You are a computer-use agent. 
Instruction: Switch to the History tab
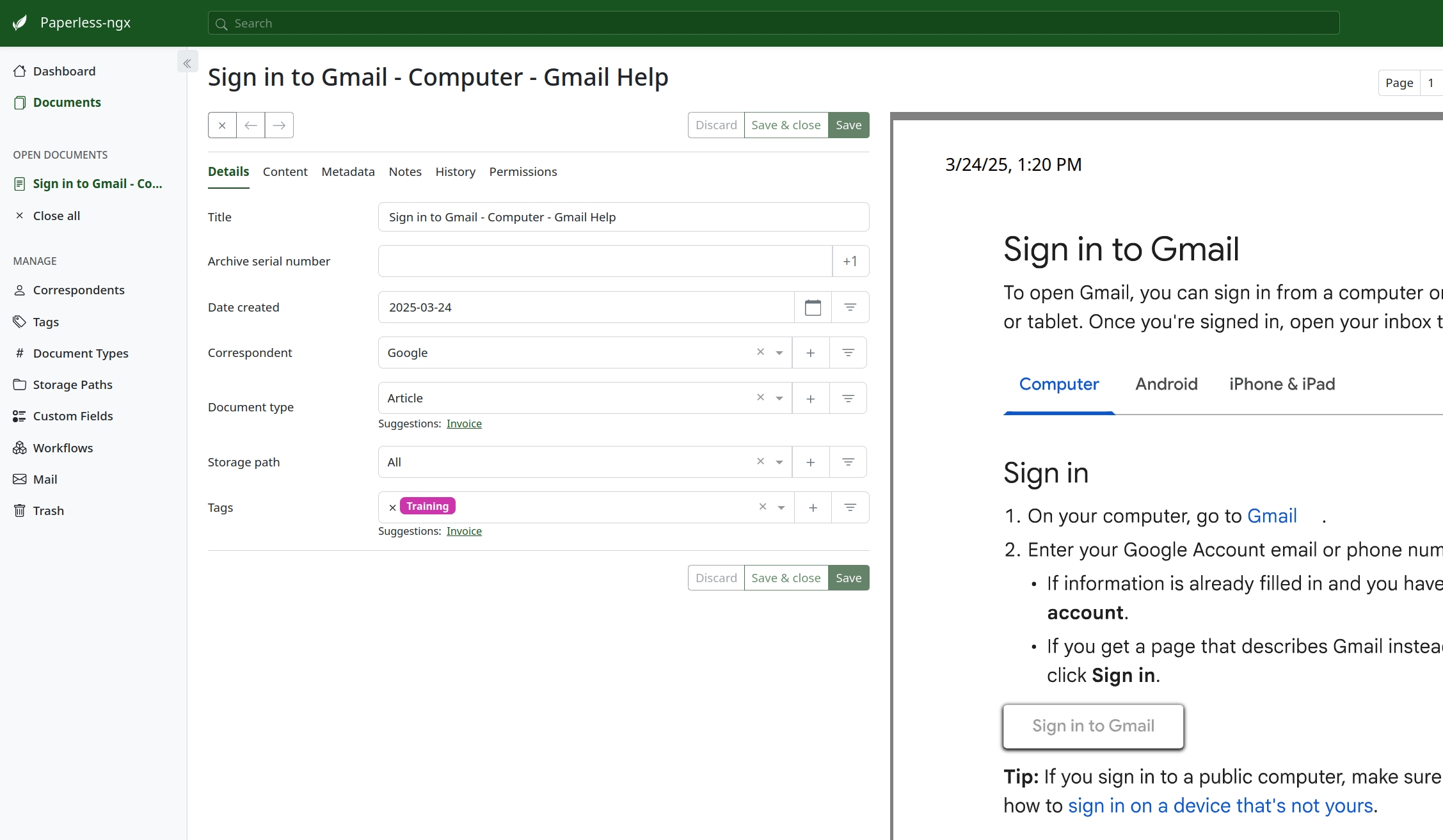(456, 171)
